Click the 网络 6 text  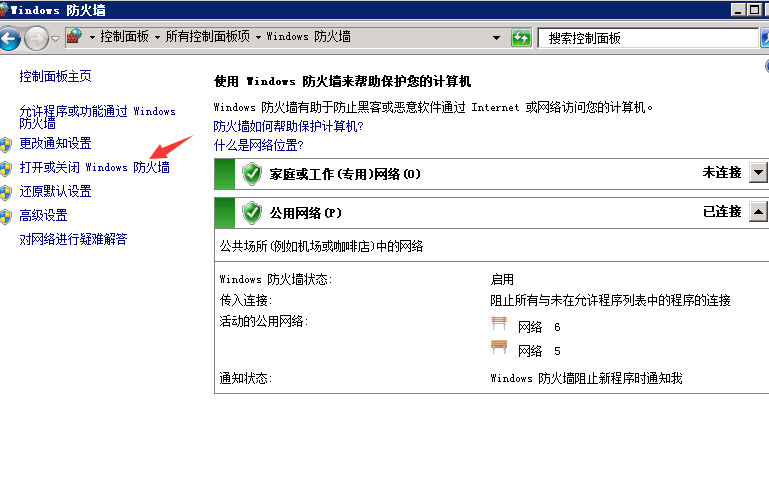(539, 327)
